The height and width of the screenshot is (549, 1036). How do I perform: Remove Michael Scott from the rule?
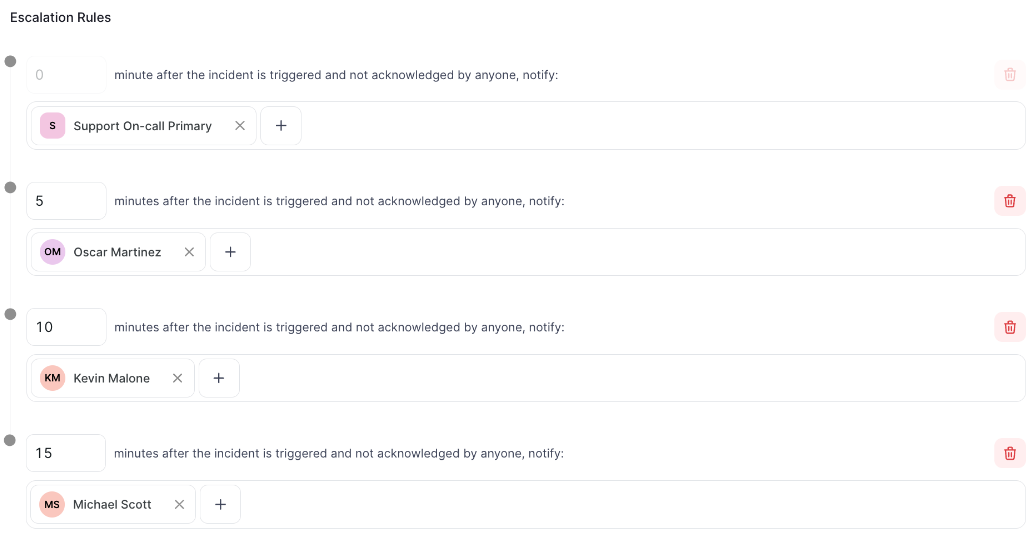tap(179, 504)
